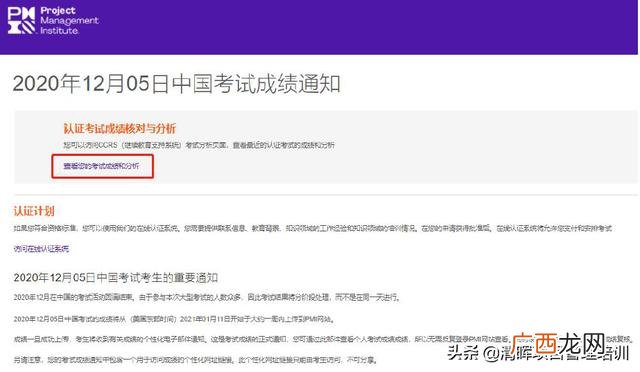Click the last line starting 另请注意
Viewport: 640px width, 372px height.
pos(195,360)
